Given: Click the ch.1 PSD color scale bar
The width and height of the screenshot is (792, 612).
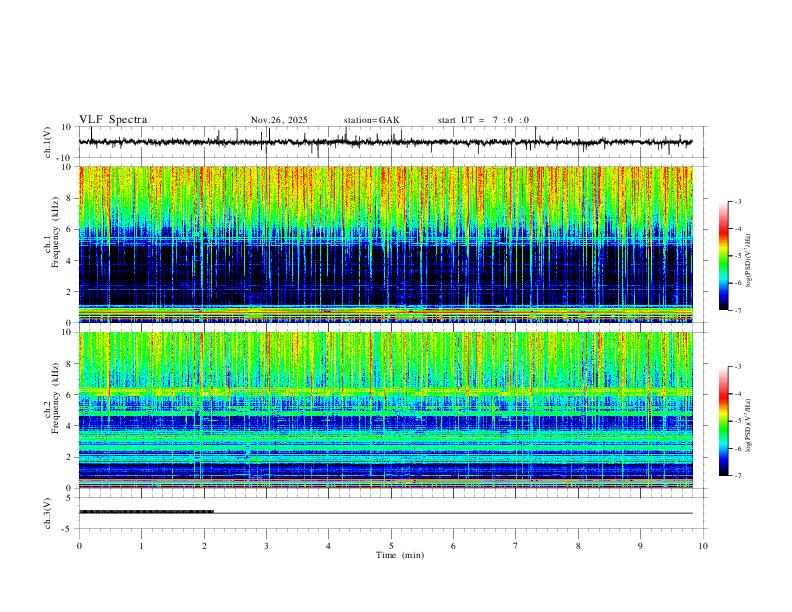Looking at the screenshot, I should [724, 256].
